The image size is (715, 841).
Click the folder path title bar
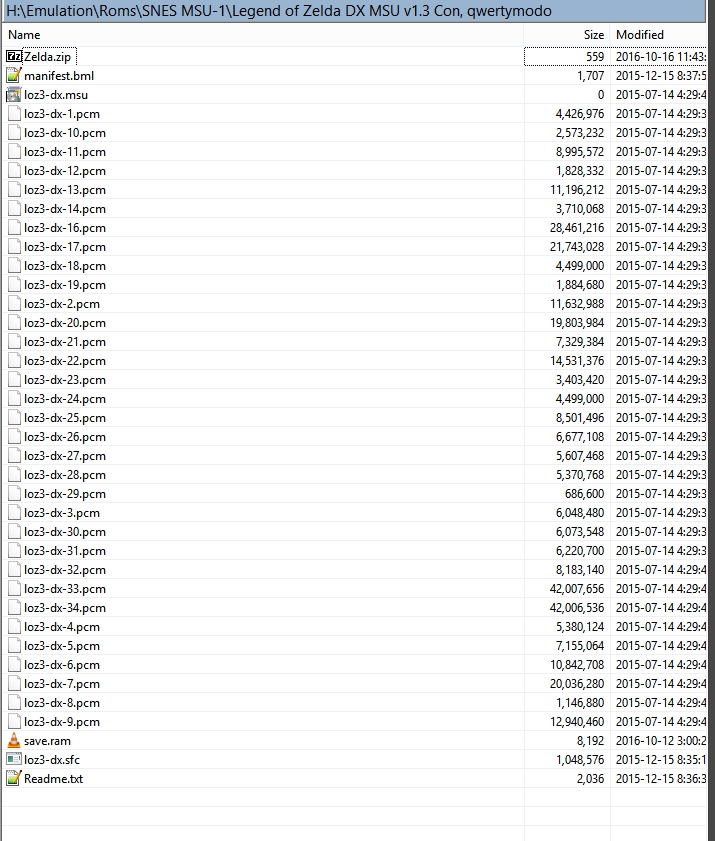pyautogui.click(x=354, y=11)
